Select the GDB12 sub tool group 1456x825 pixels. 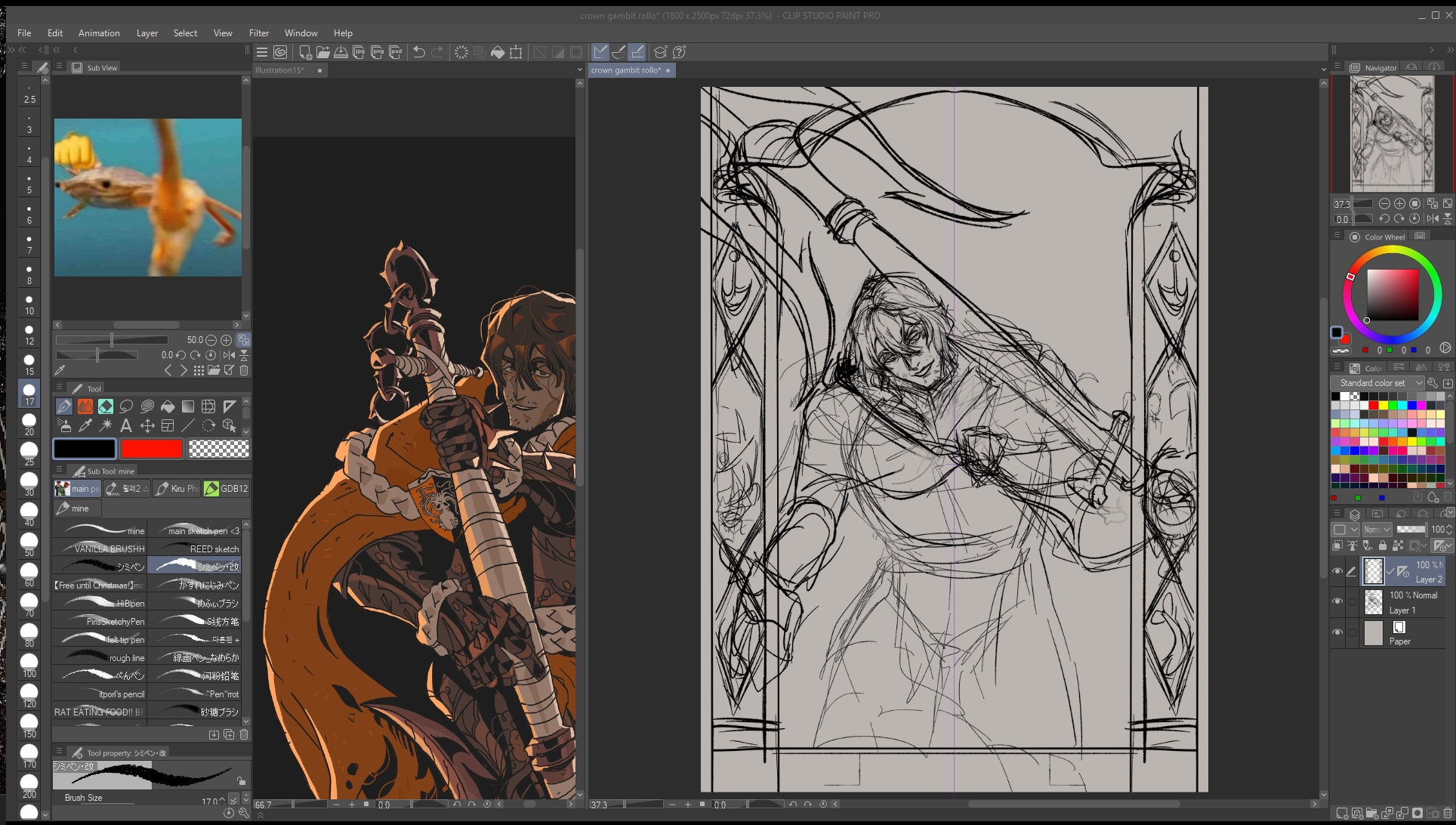click(x=227, y=489)
